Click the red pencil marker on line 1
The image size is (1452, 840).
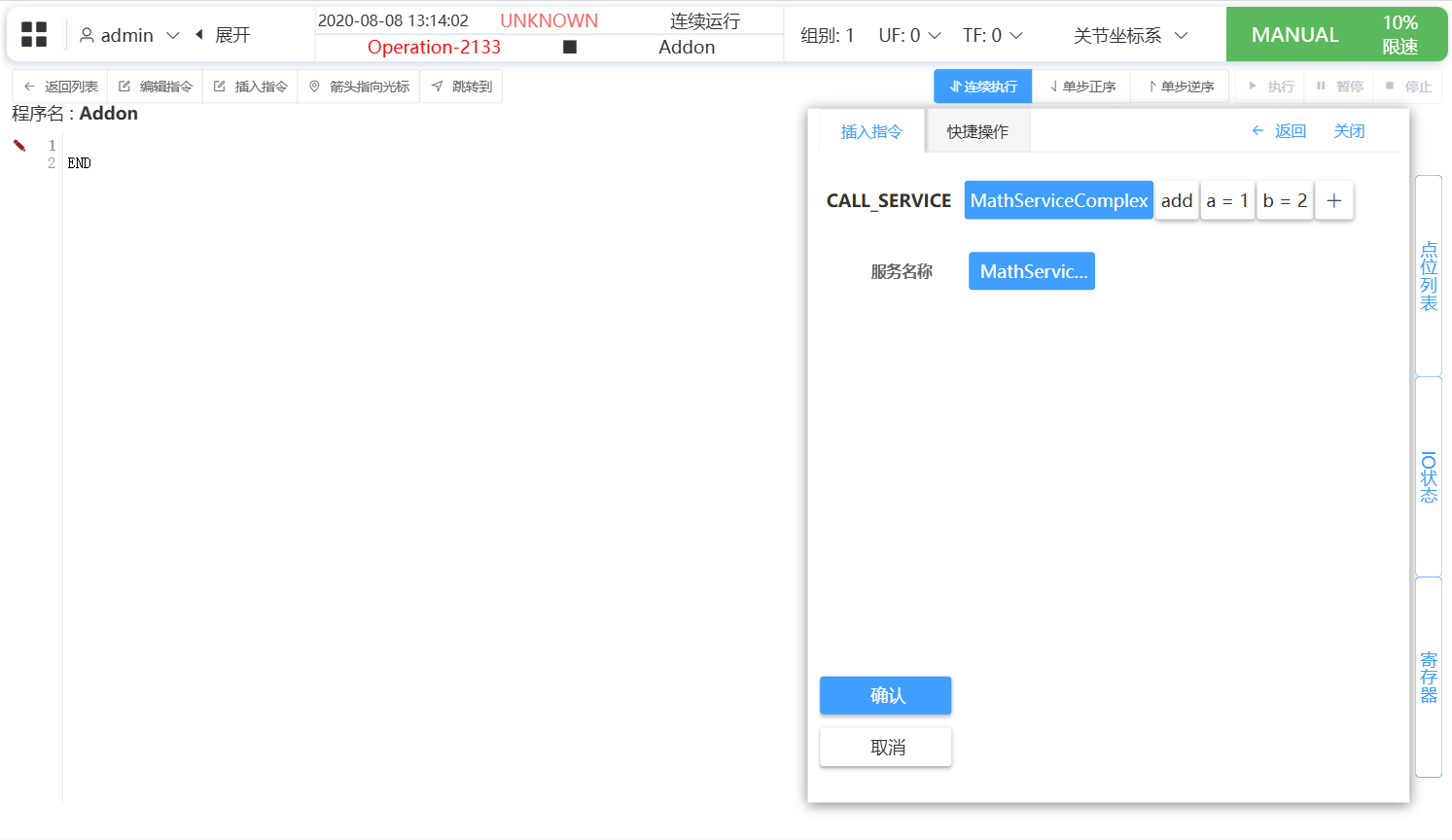pos(19,146)
